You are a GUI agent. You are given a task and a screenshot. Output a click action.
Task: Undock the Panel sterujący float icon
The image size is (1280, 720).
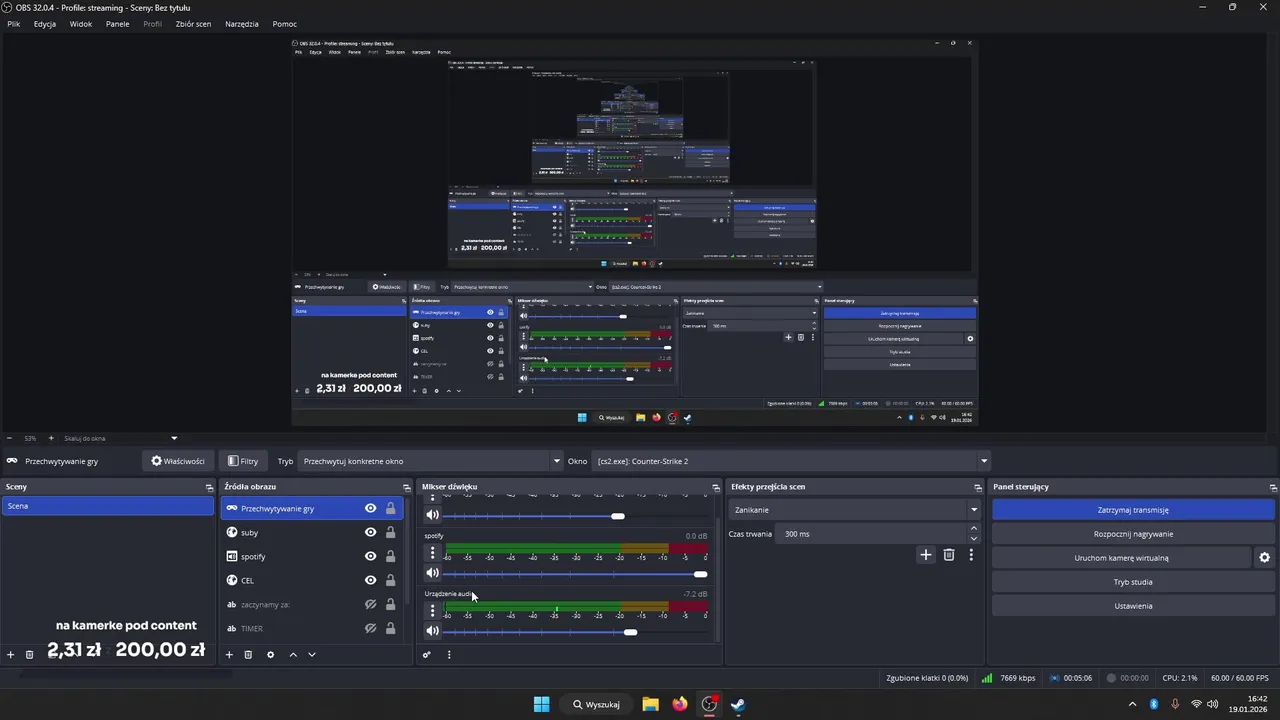click(1273, 487)
